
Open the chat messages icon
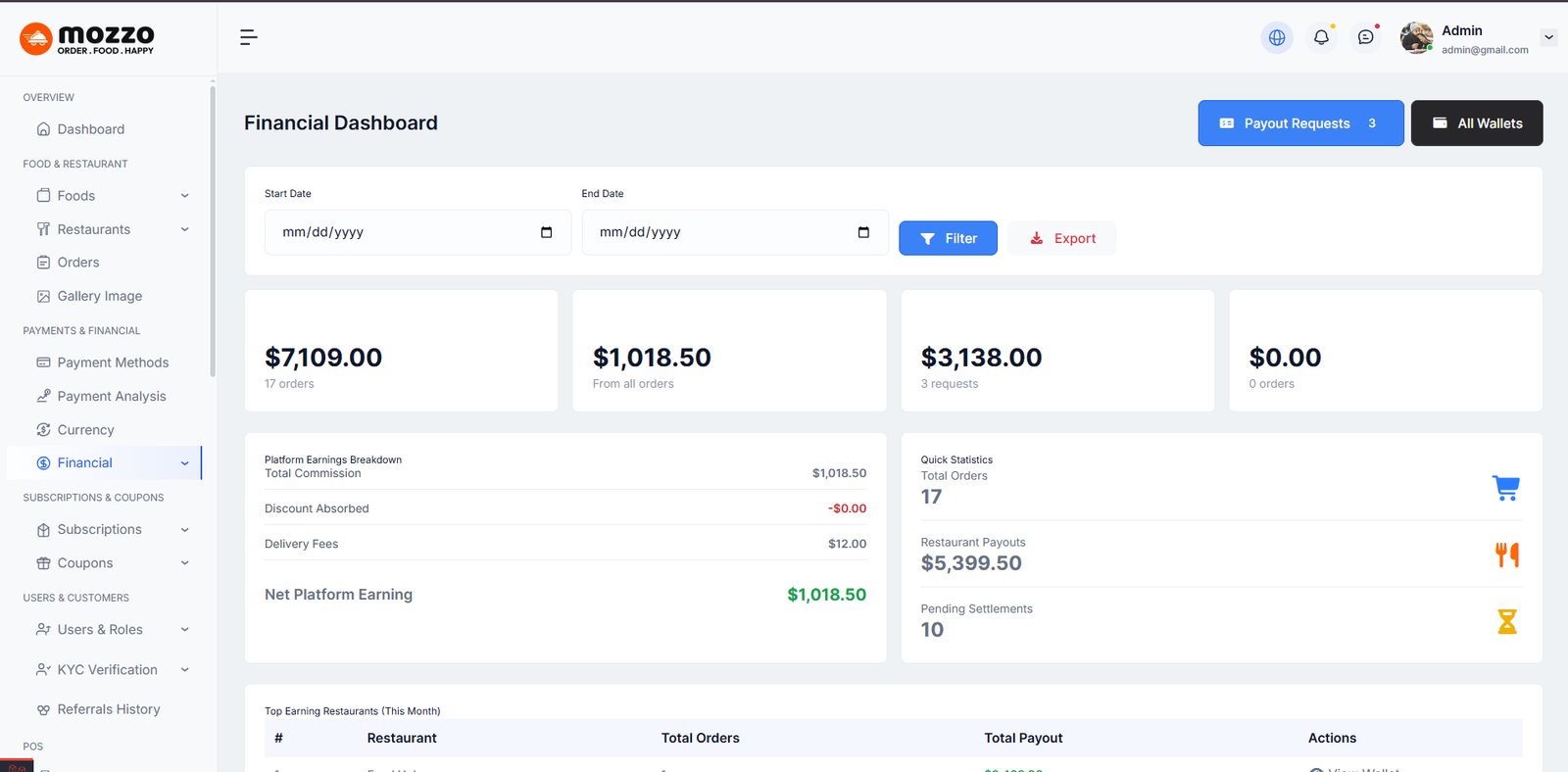click(1365, 37)
